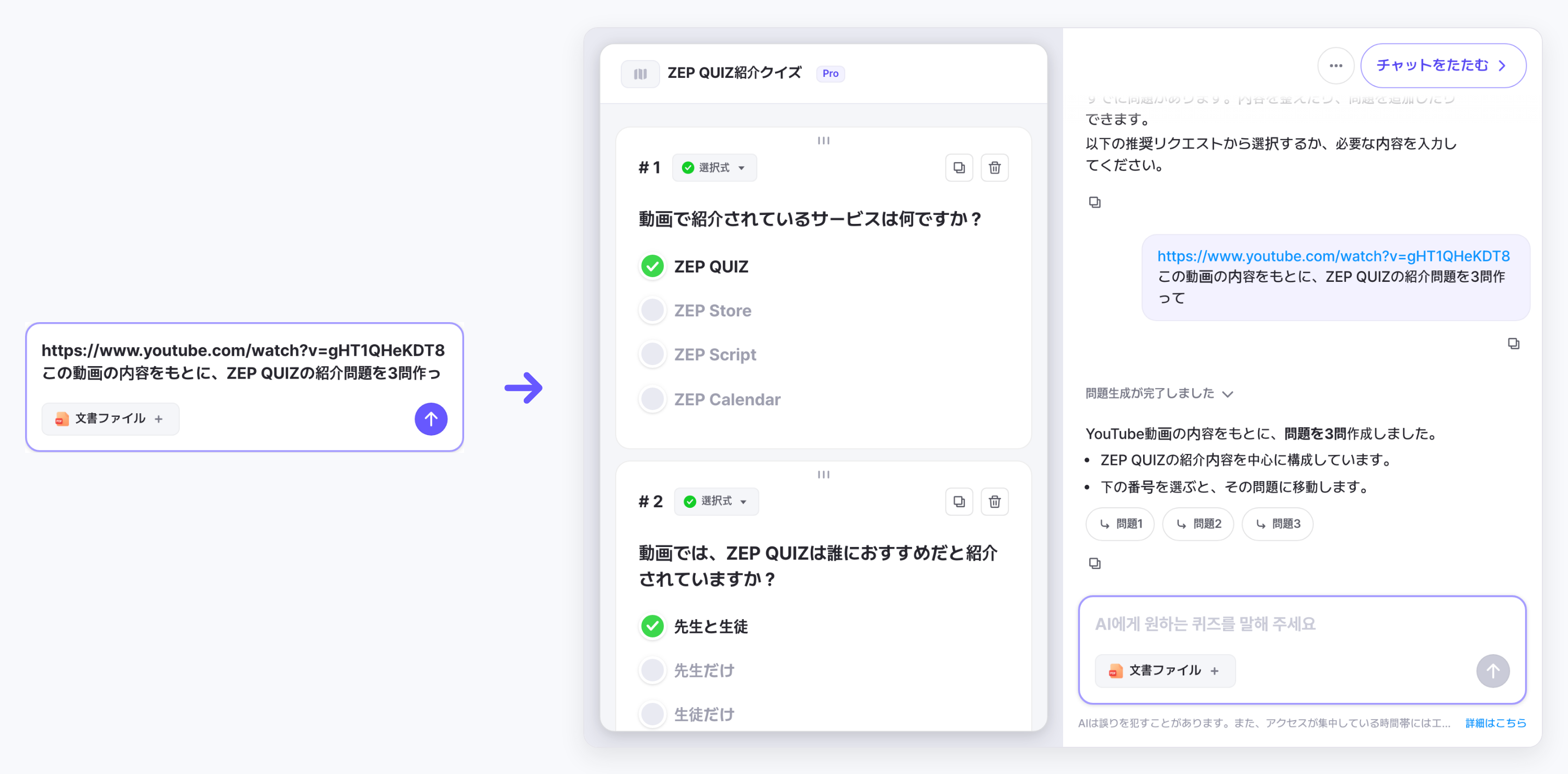Viewport: 1568px width, 774px height.
Task: Click the #2 question number label
Action: click(650, 501)
